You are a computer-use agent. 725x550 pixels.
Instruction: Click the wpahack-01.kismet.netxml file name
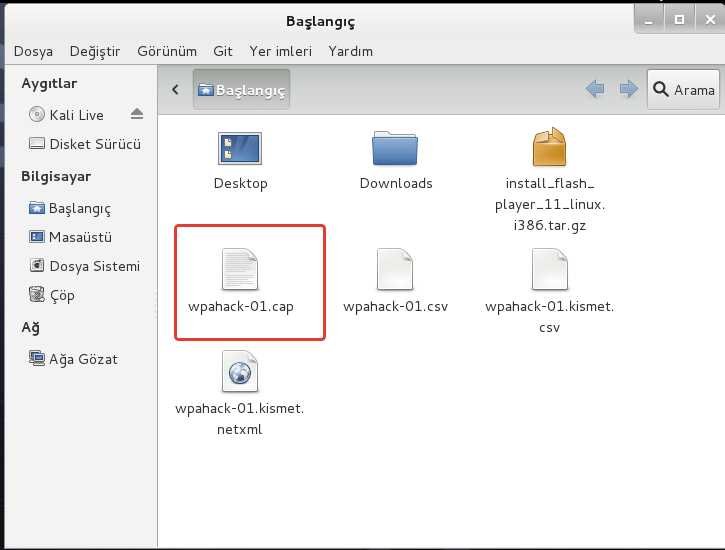[240, 419]
